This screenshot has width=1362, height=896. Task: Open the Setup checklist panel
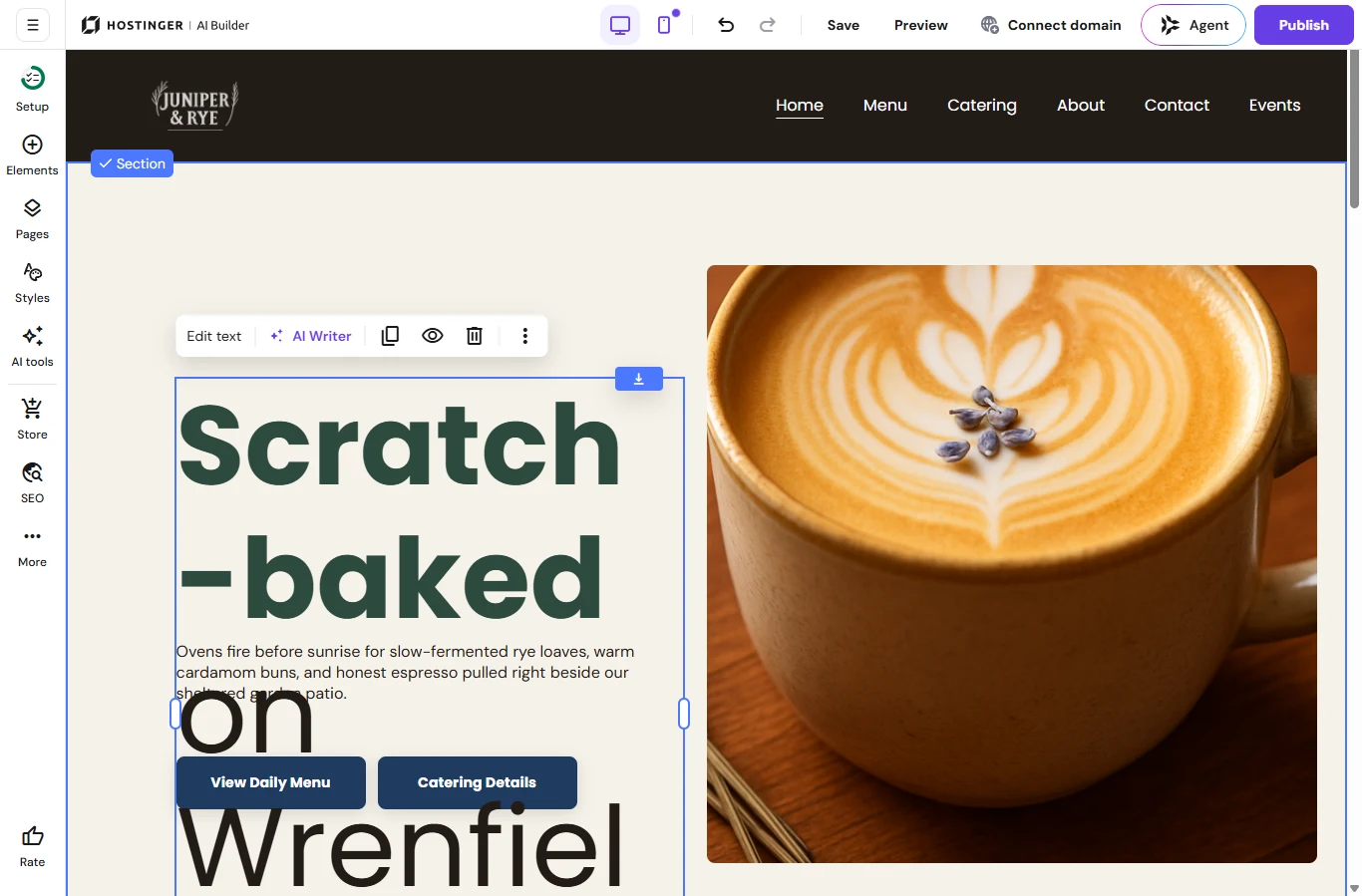coord(32,88)
